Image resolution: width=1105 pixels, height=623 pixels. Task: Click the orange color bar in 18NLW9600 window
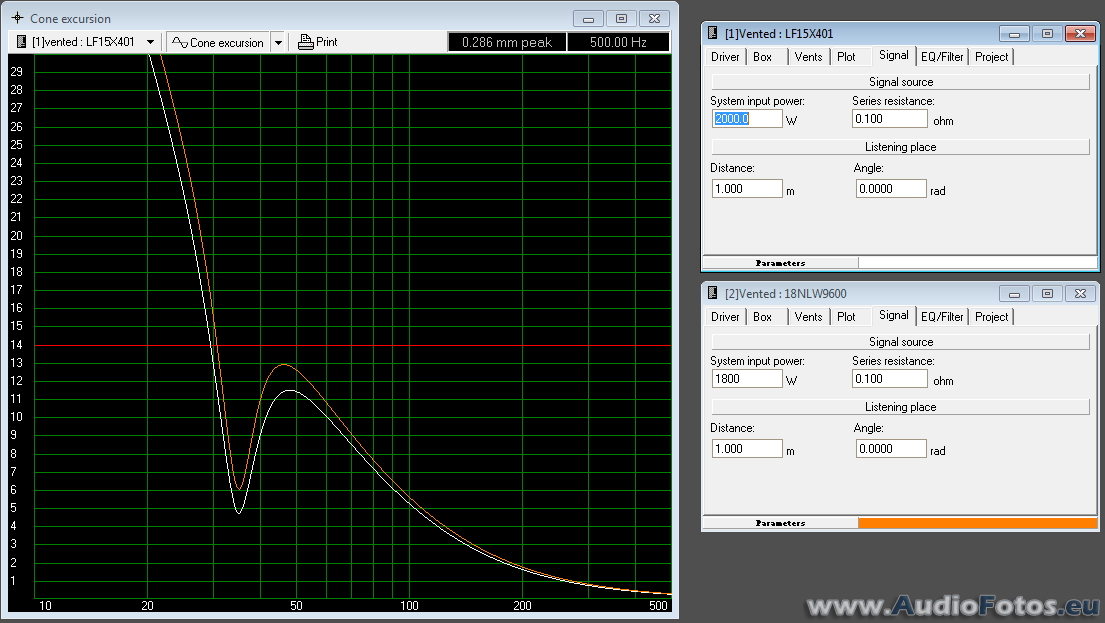(x=978, y=523)
